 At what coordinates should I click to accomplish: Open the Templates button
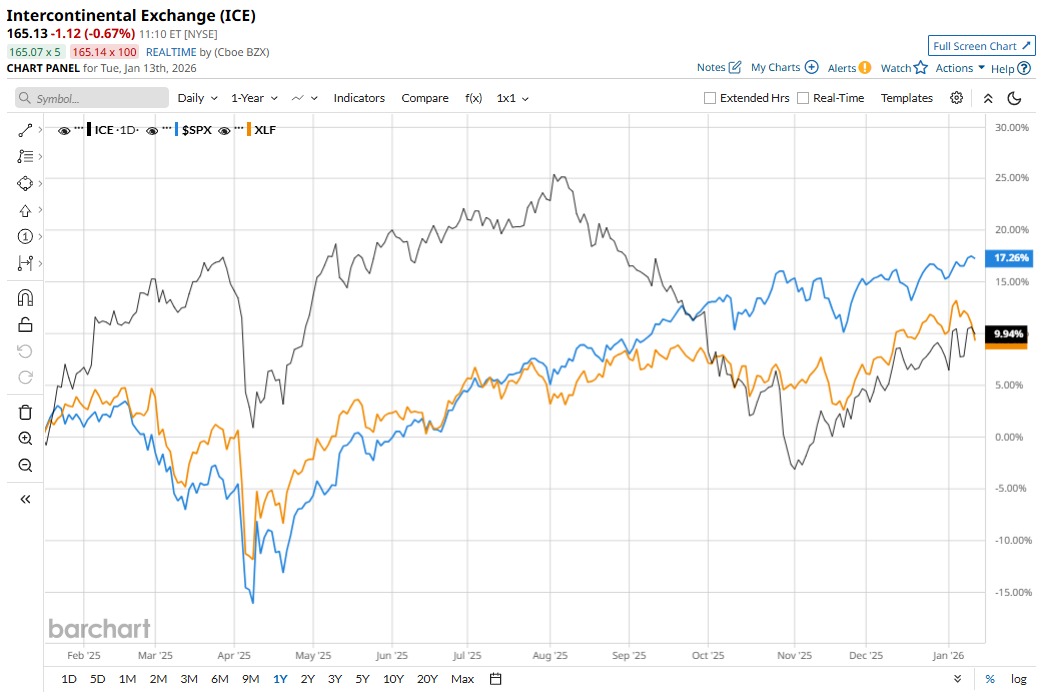pos(906,98)
